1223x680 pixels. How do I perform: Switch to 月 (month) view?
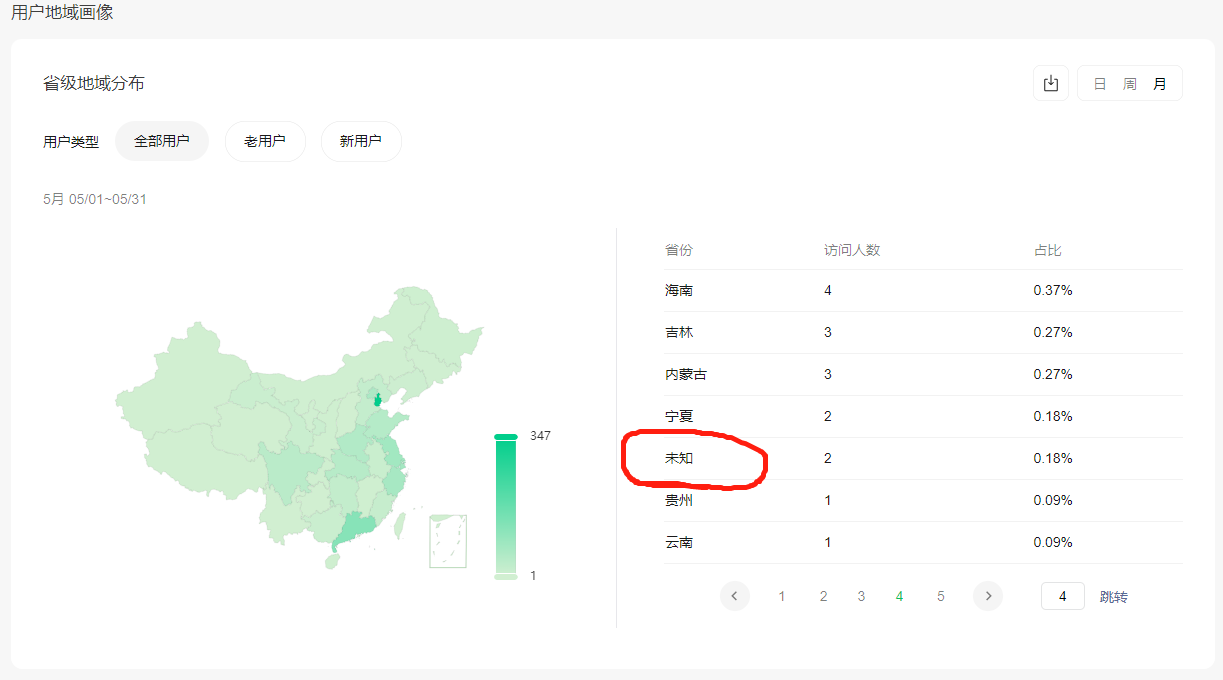1160,84
